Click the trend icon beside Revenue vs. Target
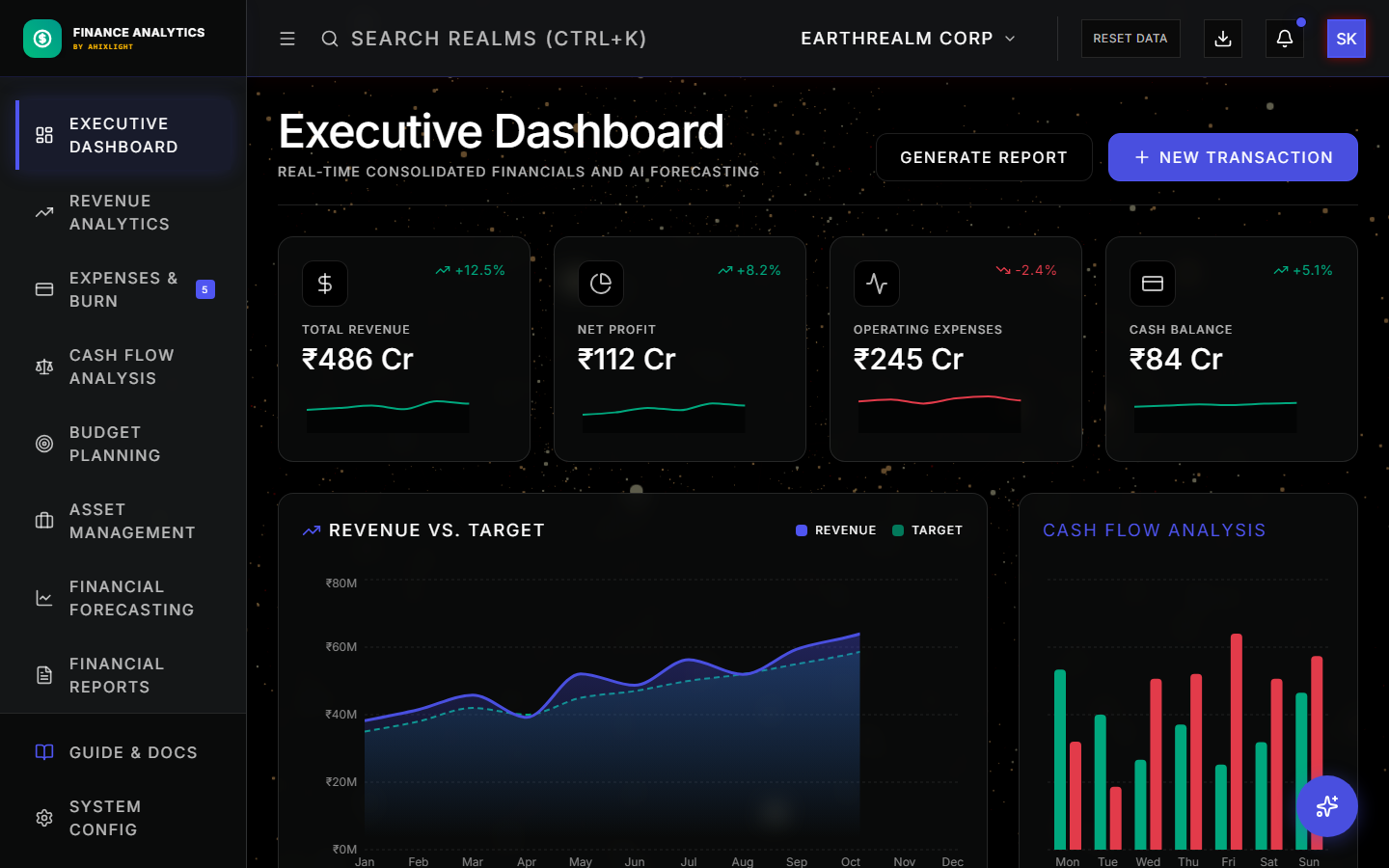The width and height of the screenshot is (1389, 868). [312, 530]
